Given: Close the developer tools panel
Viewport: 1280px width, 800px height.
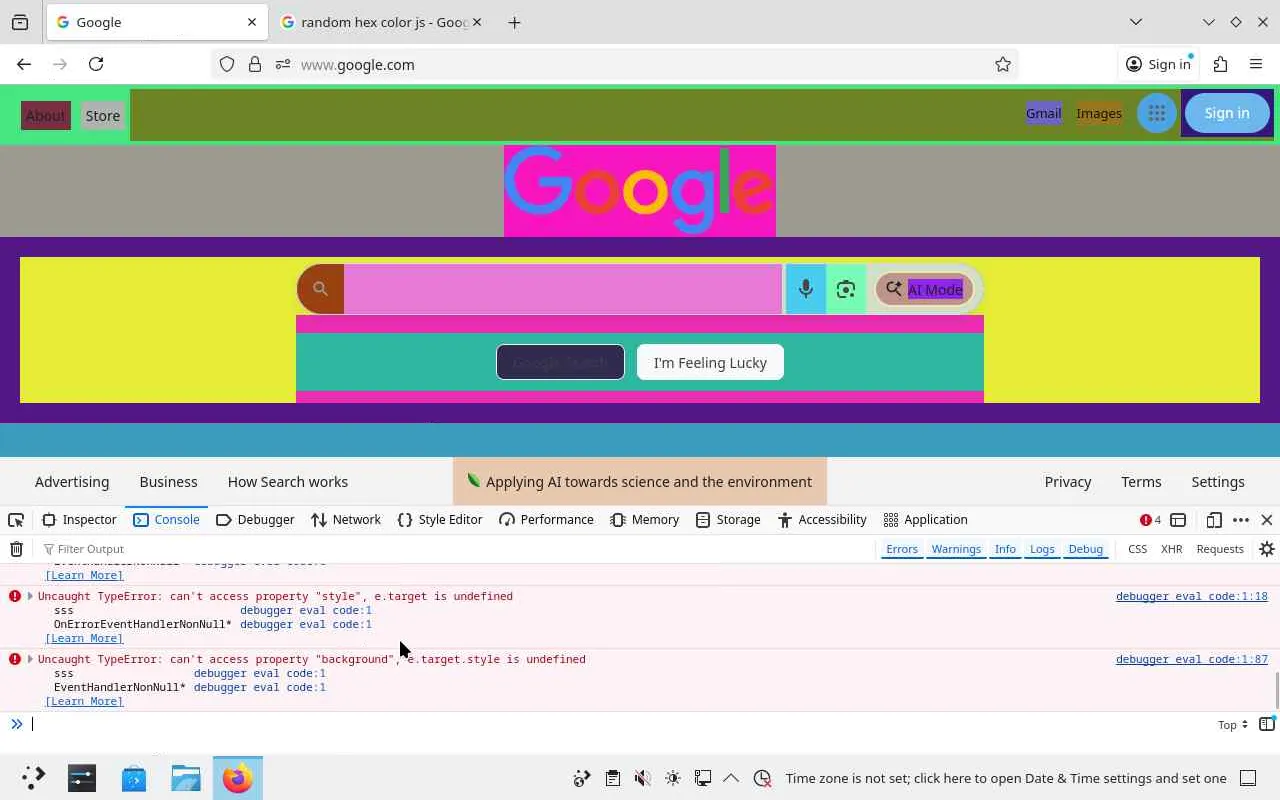Looking at the screenshot, I should [1267, 520].
